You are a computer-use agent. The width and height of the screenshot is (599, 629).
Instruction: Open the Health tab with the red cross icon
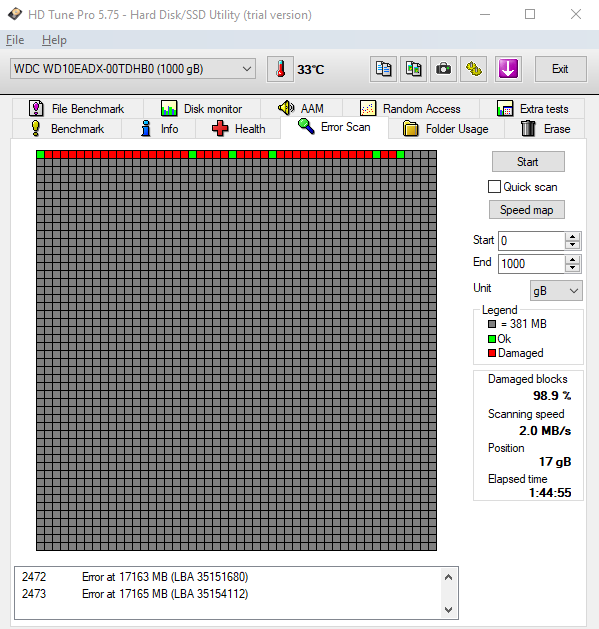point(238,129)
